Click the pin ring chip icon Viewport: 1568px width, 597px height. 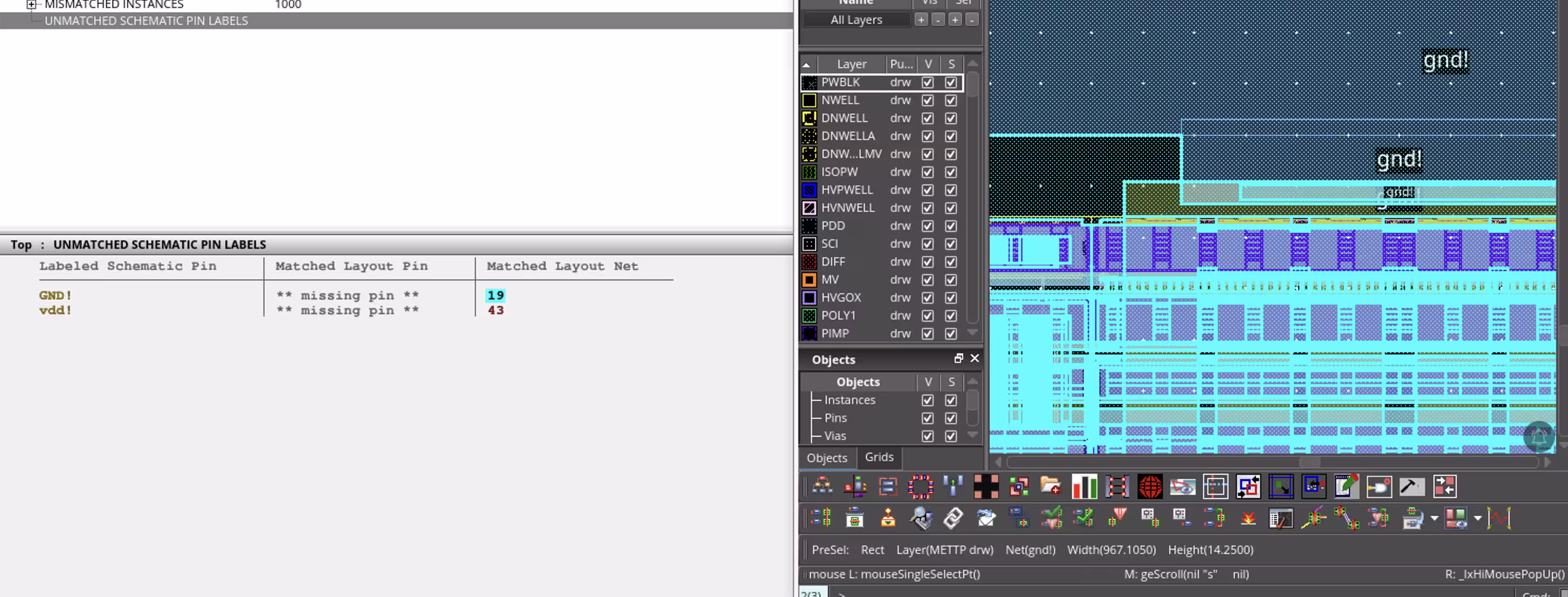pyautogui.click(x=920, y=486)
